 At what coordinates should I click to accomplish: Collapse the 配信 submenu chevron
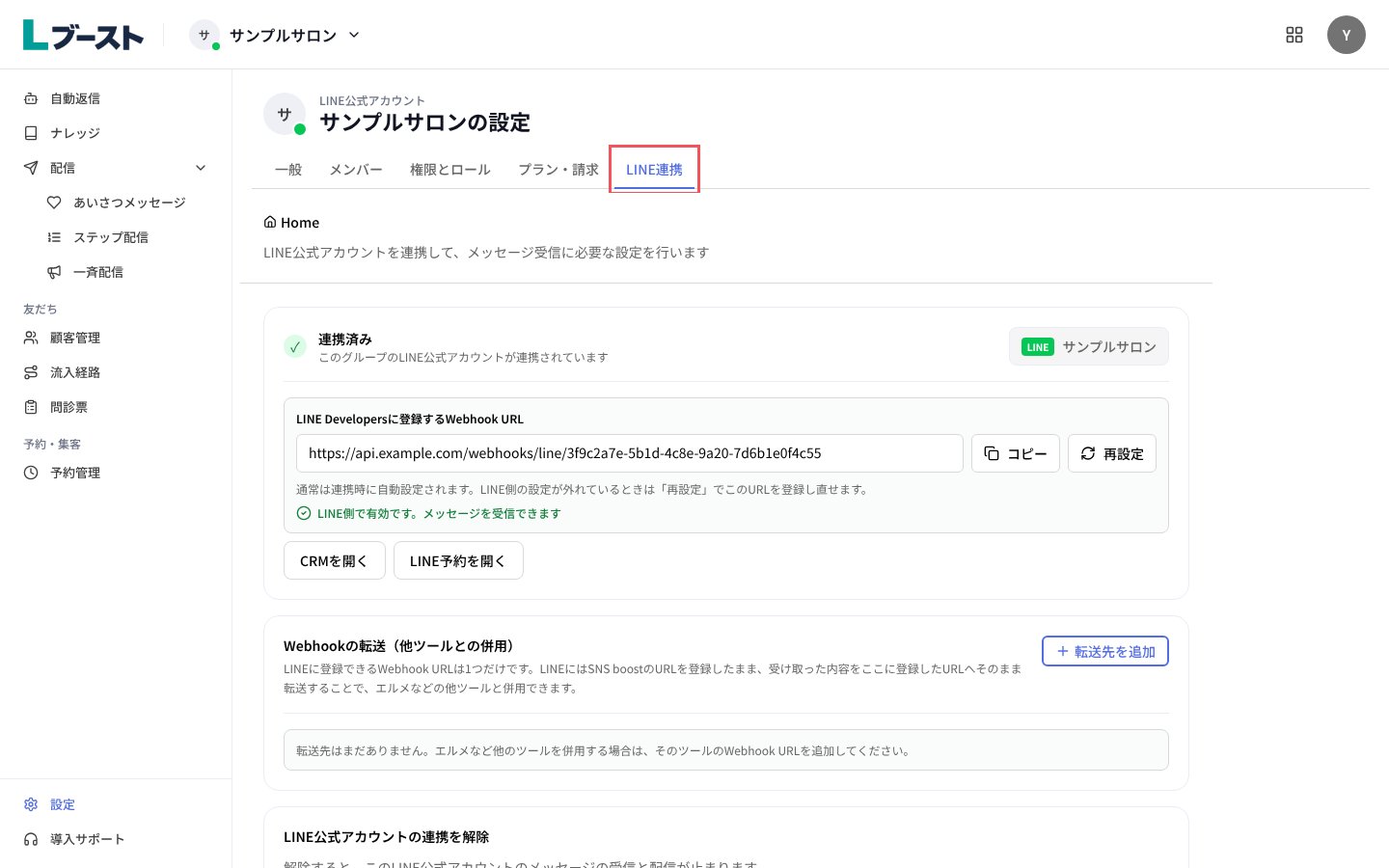coord(201,168)
